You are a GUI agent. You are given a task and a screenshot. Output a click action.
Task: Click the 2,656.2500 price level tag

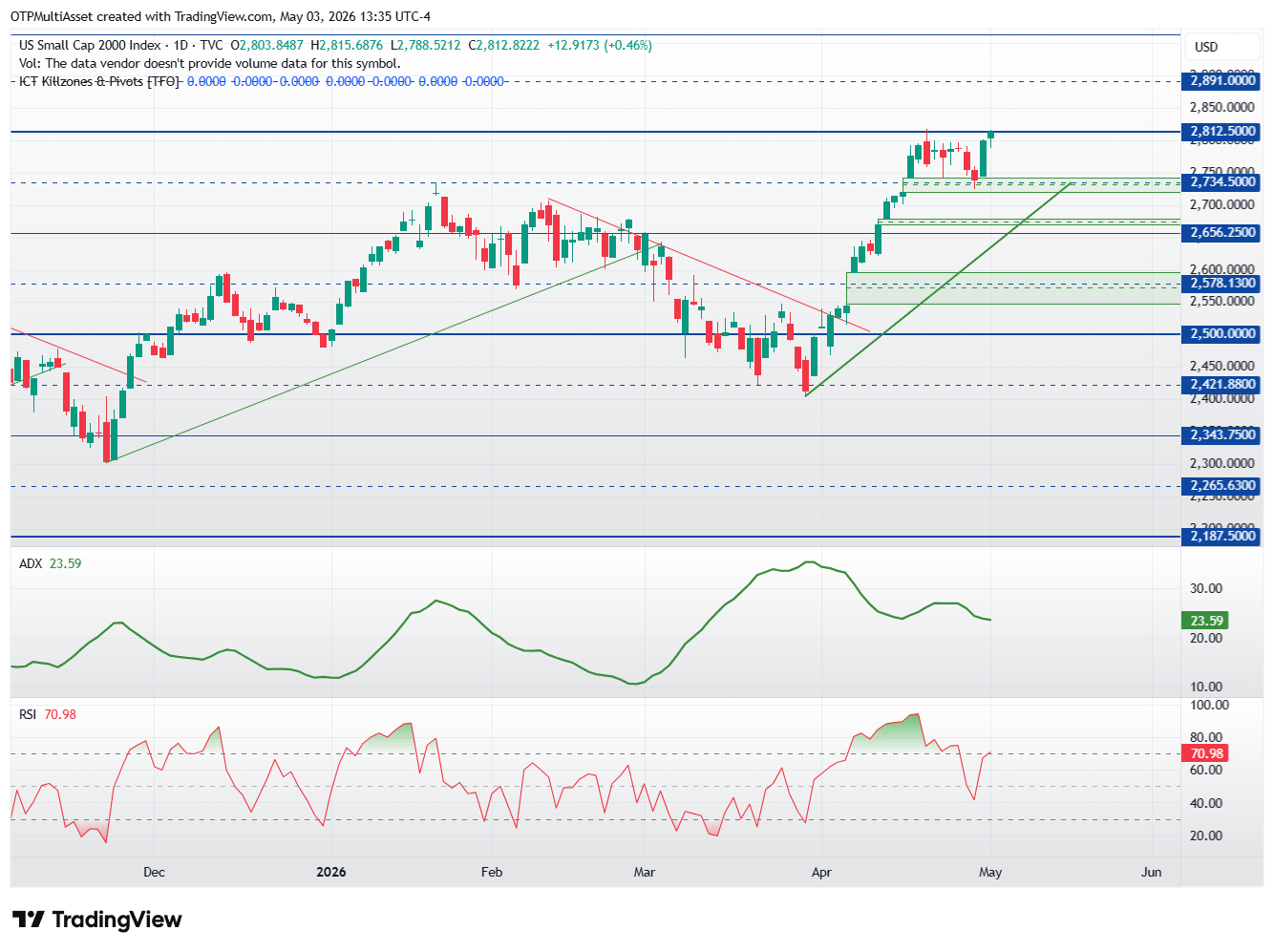click(1221, 232)
